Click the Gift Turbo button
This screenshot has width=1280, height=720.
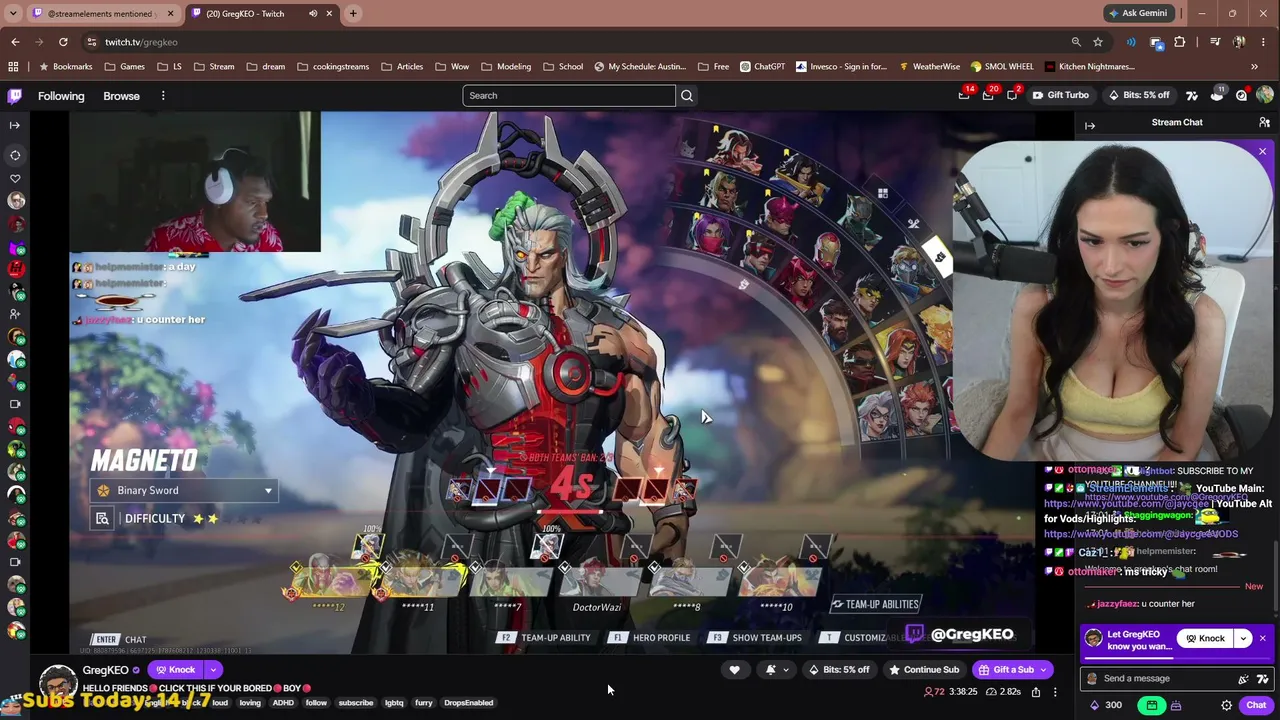[1060, 96]
